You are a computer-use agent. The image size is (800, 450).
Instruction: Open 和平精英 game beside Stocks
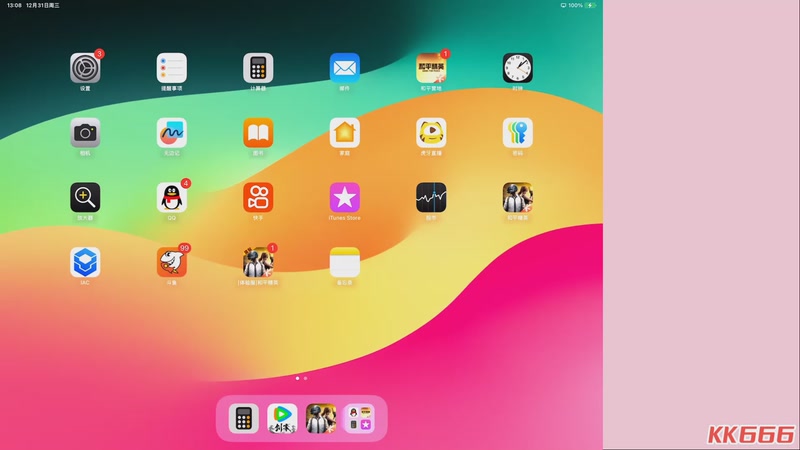point(517,197)
